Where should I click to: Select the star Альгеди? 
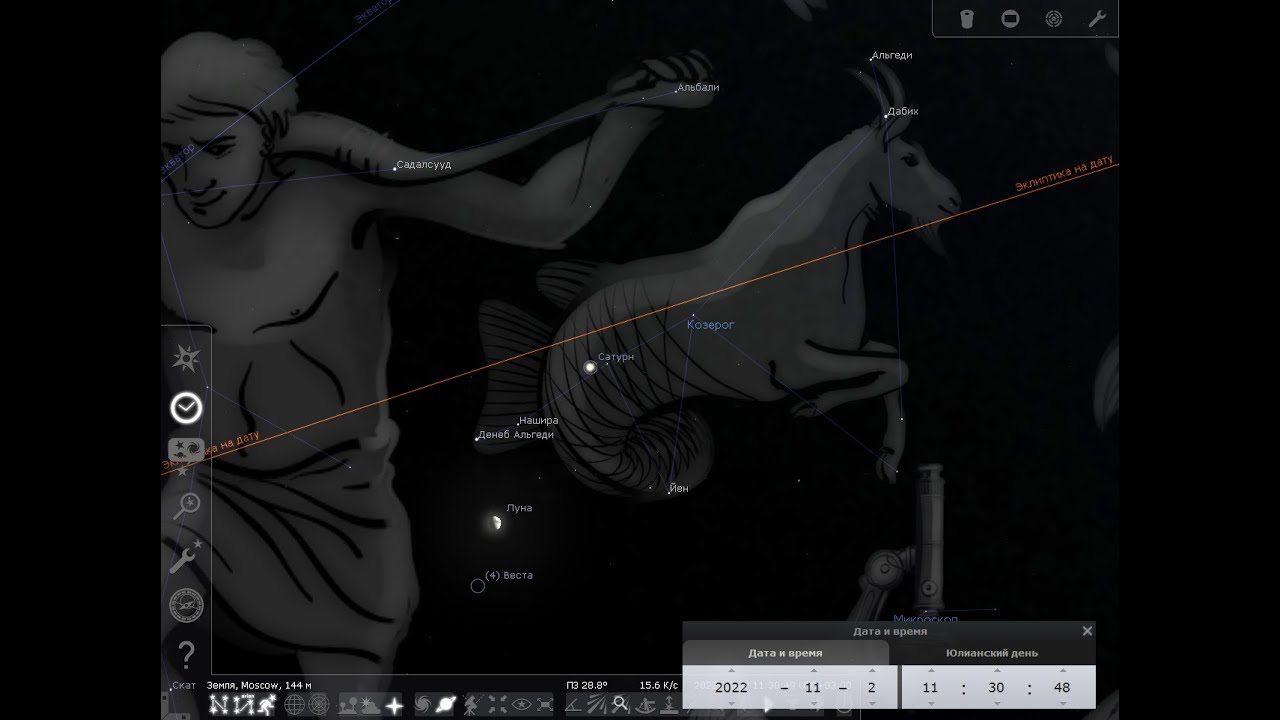click(x=870, y=58)
